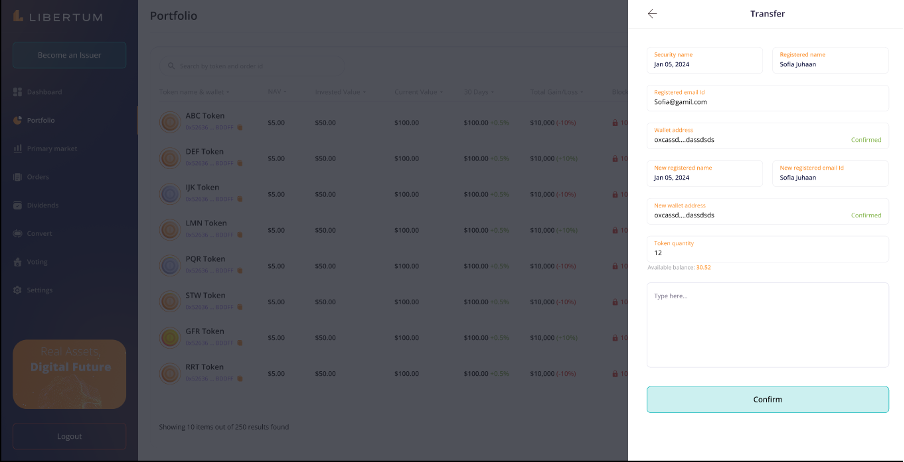This screenshot has height=462, width=904.
Task: Focus the 'Type here...' text area
Action: [x=767, y=325]
